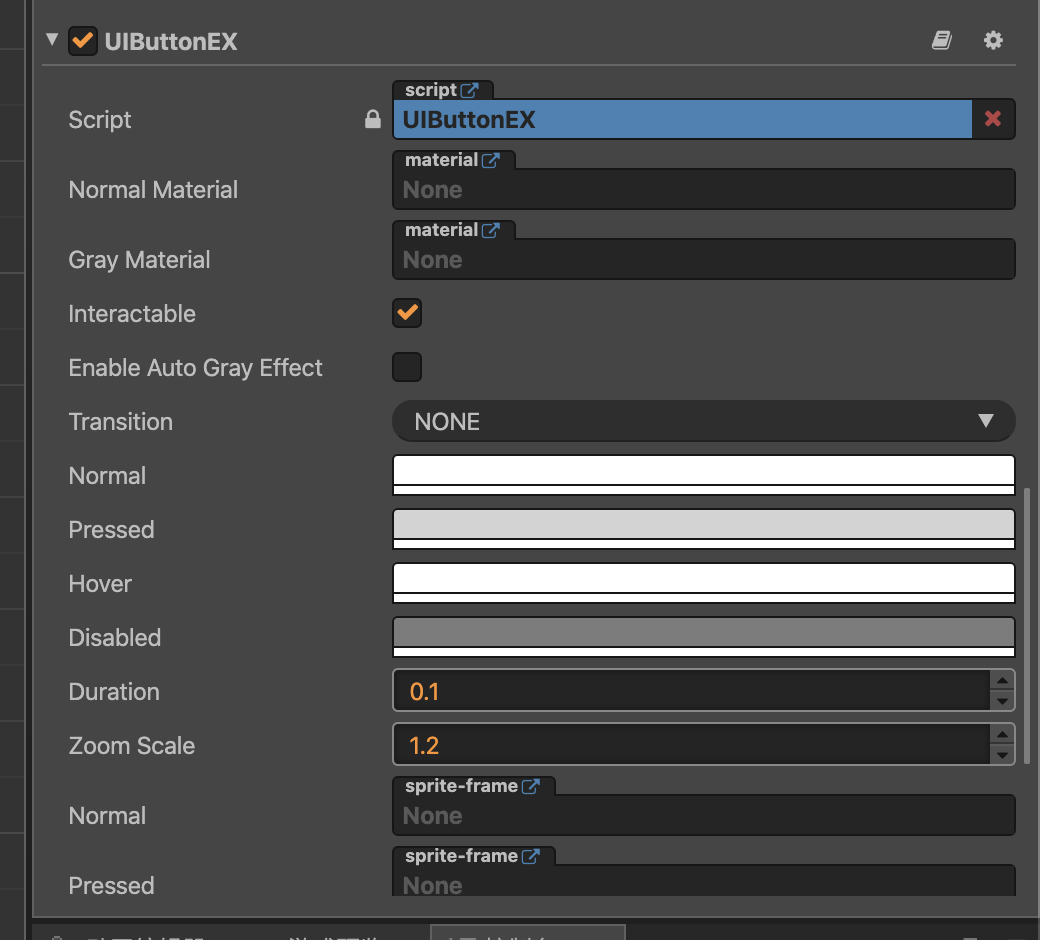Click the script type link icon

(x=469, y=90)
